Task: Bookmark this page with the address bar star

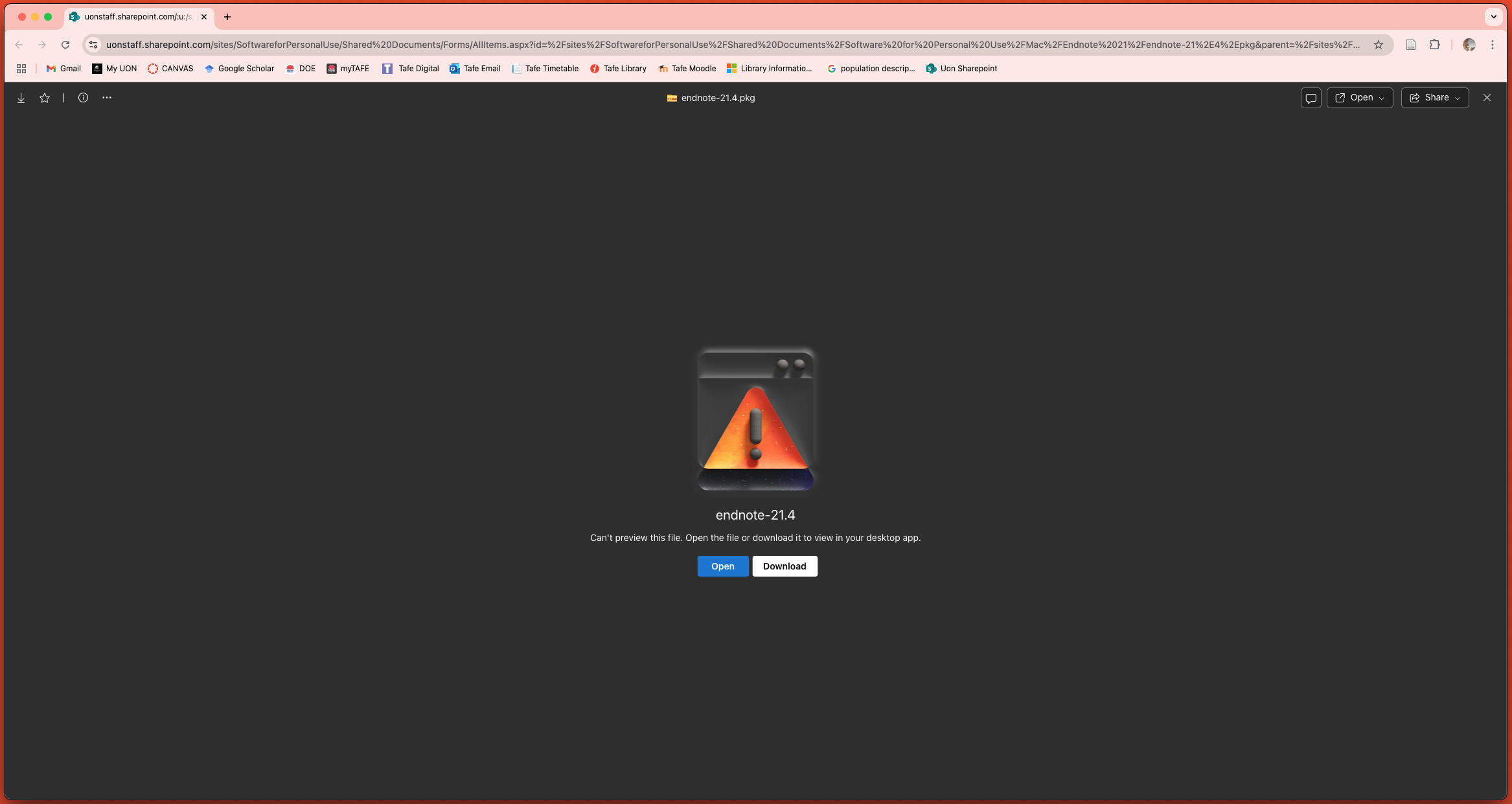Action: (1377, 45)
